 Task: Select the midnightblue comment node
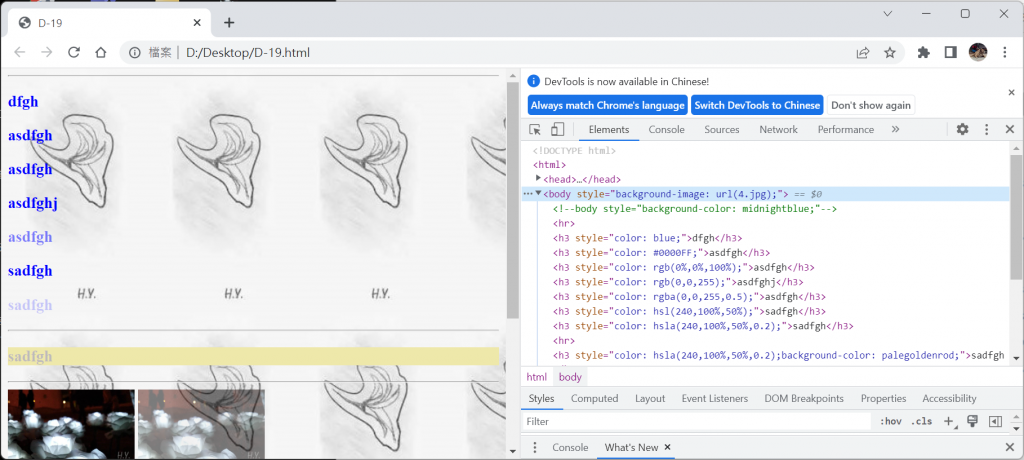pos(695,208)
